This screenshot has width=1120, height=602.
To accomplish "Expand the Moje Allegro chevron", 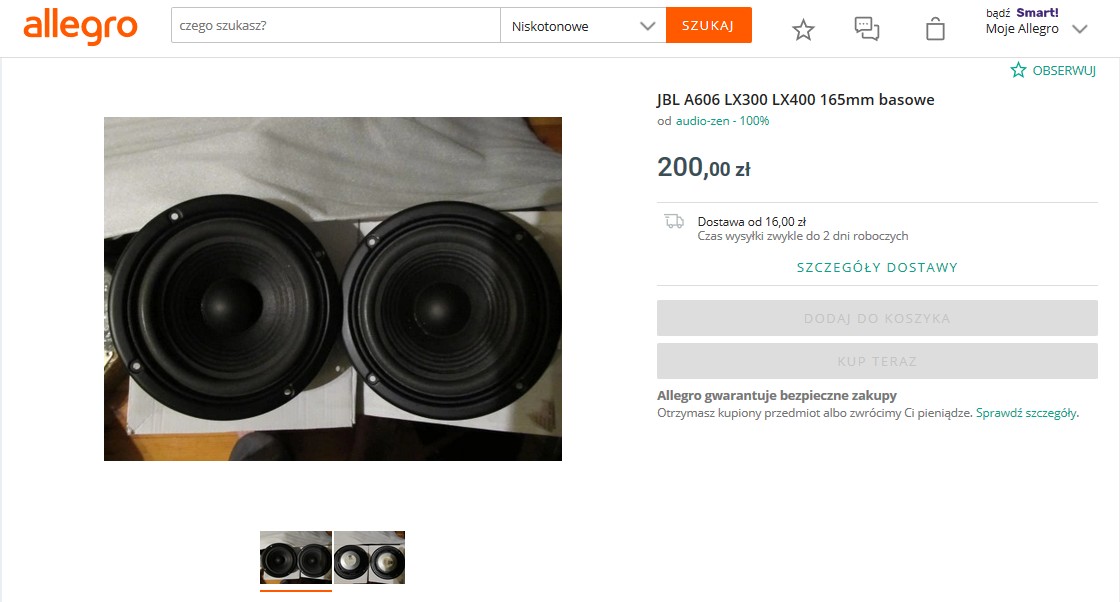I will (x=1079, y=29).
